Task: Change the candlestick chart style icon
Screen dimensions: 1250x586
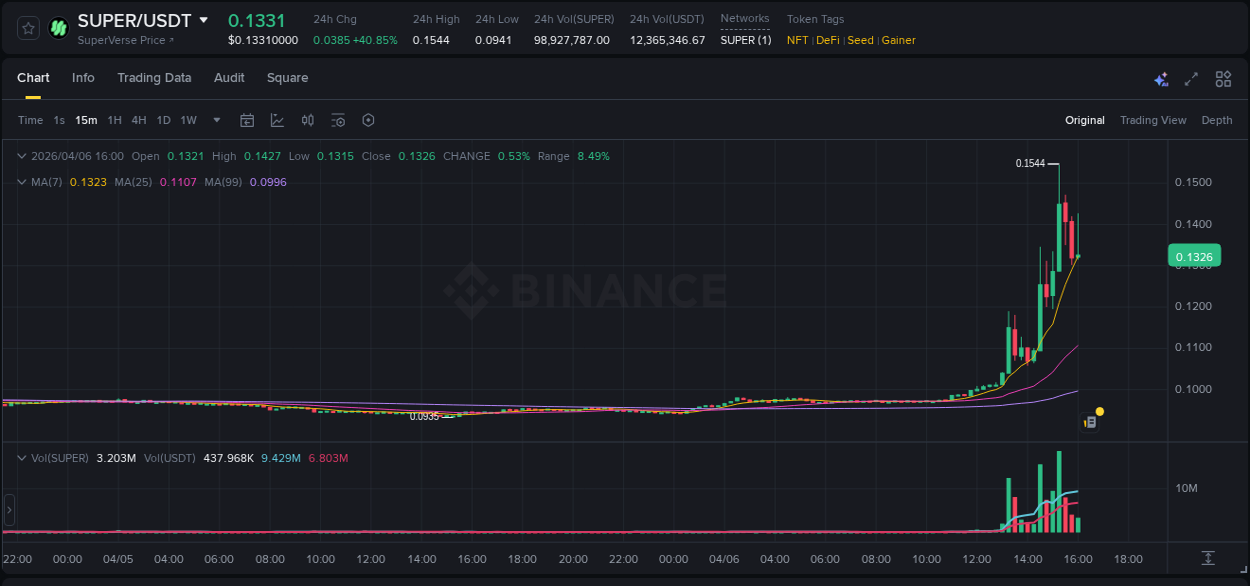Action: (x=308, y=120)
